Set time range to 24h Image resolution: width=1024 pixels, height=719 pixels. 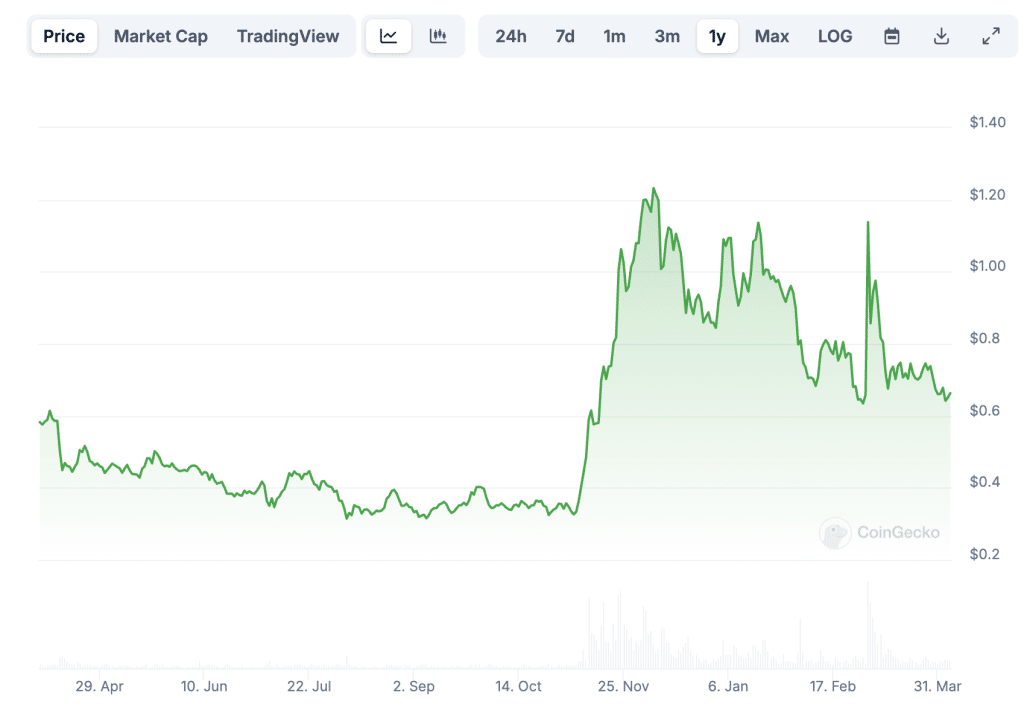(511, 36)
